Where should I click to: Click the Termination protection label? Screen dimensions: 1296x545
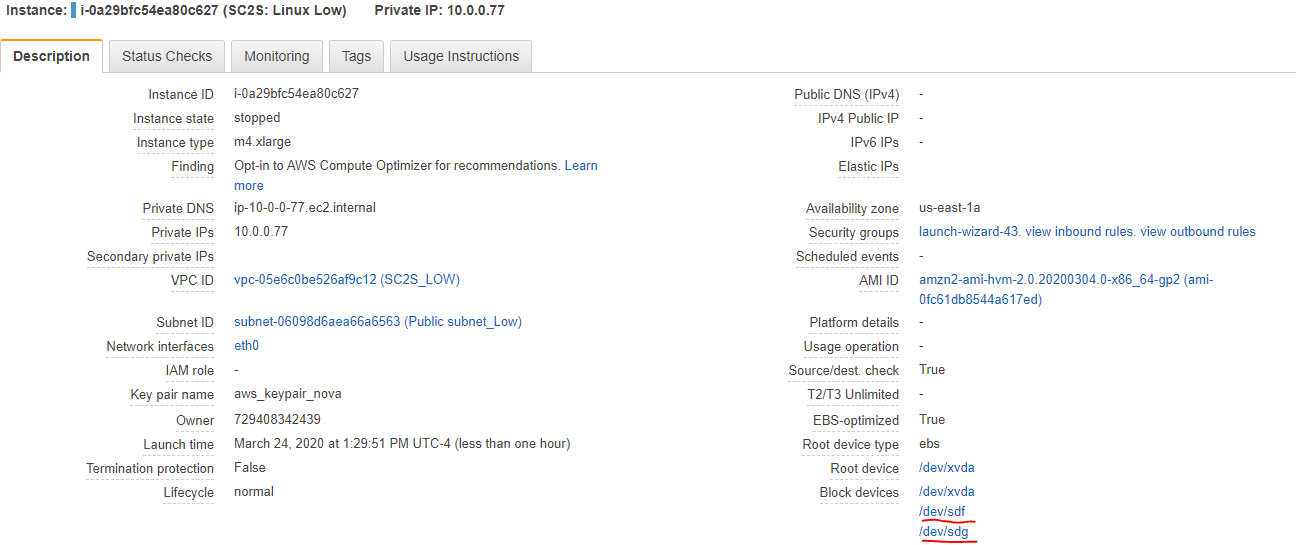pos(150,469)
